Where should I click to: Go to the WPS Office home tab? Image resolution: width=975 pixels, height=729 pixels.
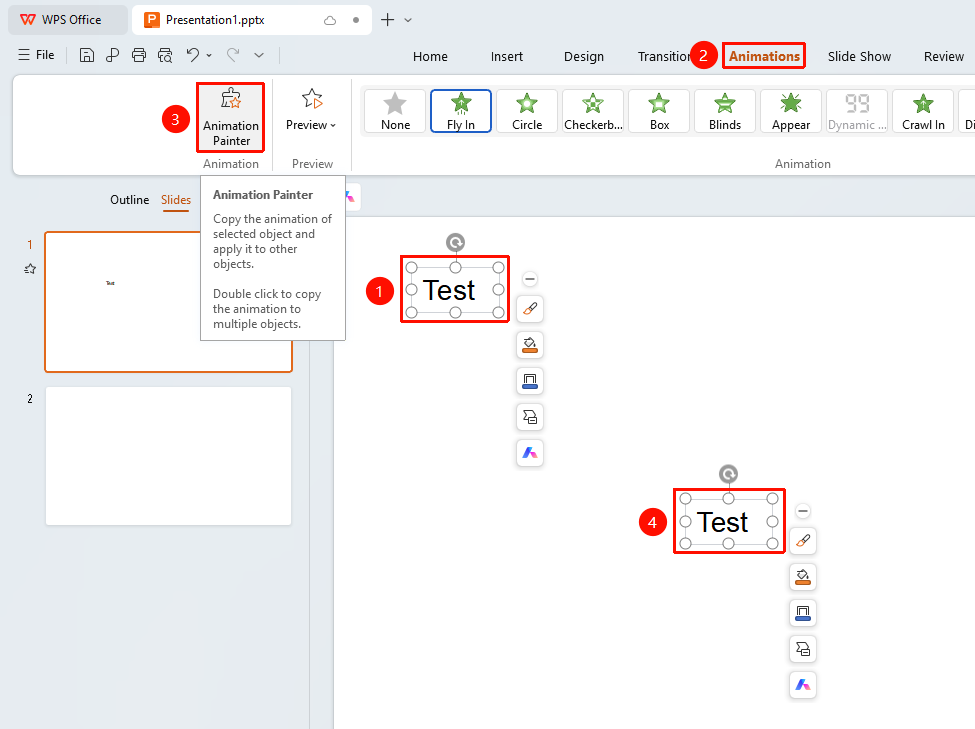coord(68,20)
